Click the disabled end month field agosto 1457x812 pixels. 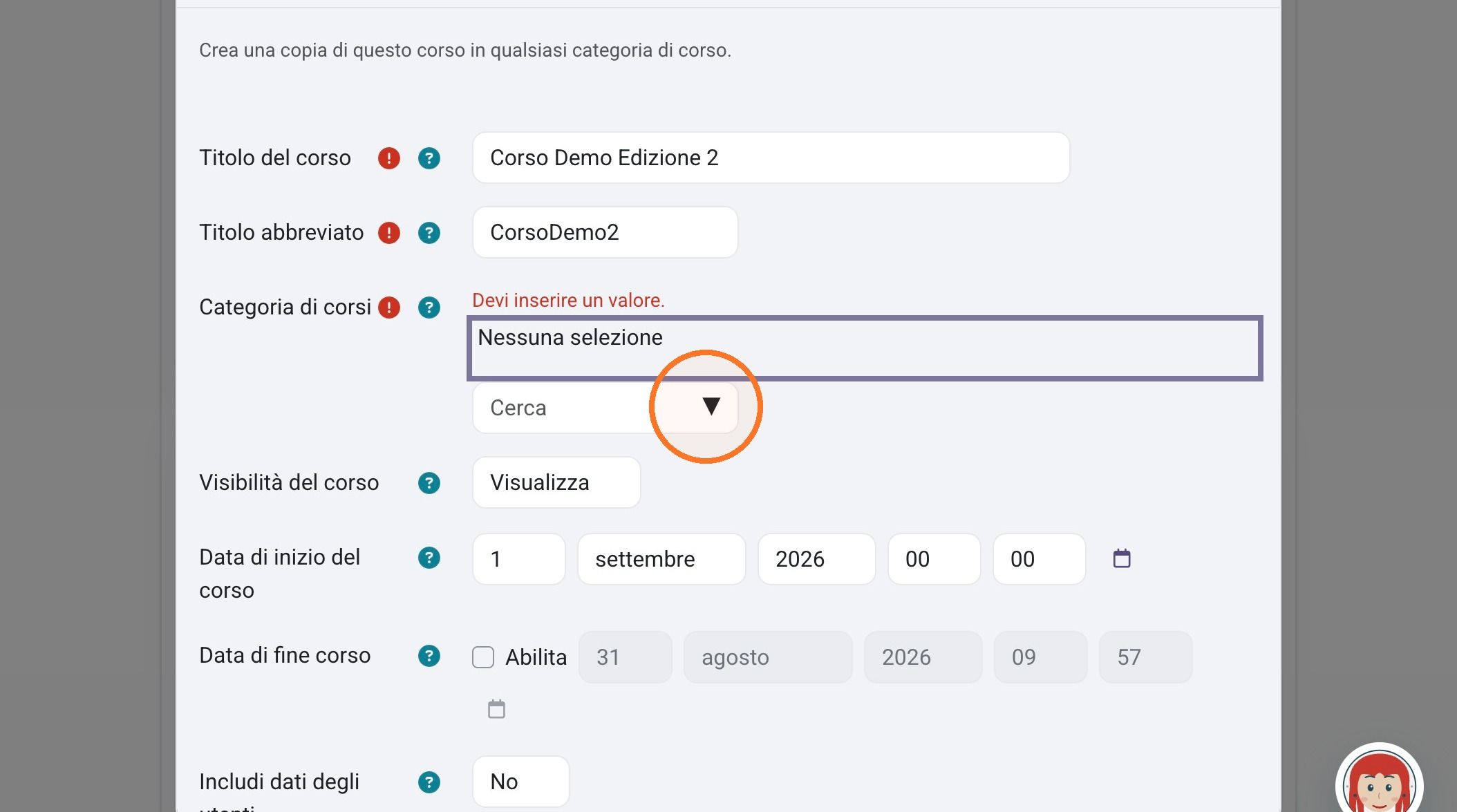(768, 657)
